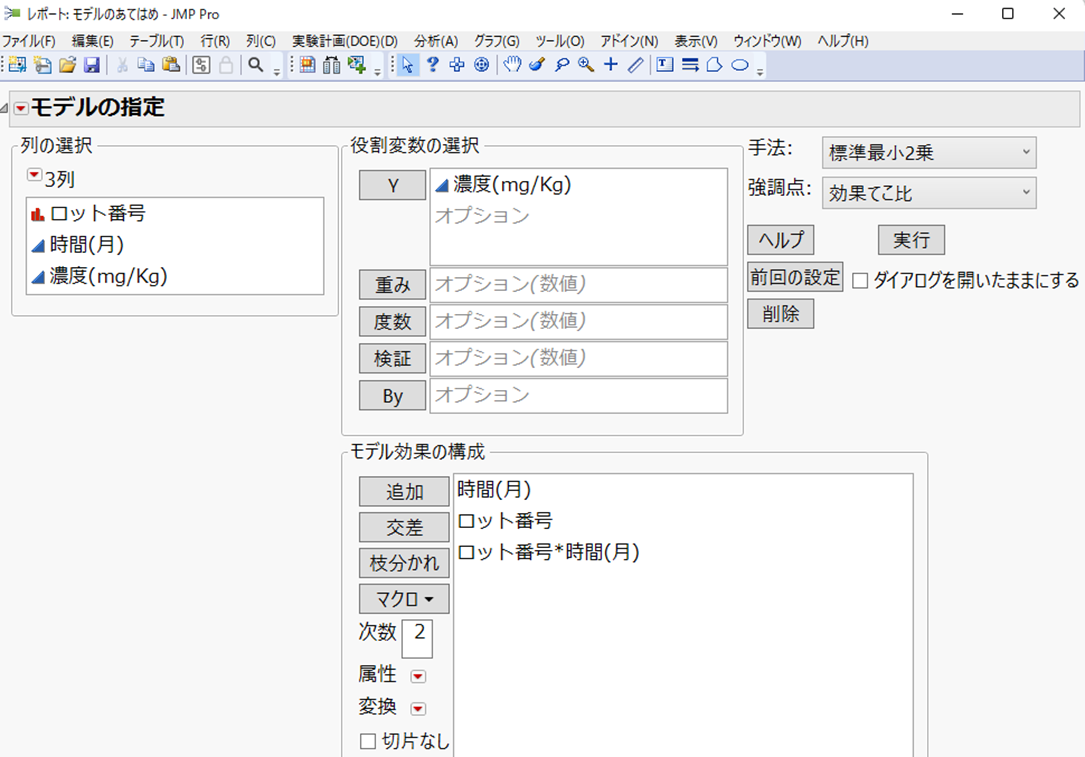Open the 属性 red triangle menu
The height and width of the screenshot is (757, 1085).
click(x=418, y=676)
